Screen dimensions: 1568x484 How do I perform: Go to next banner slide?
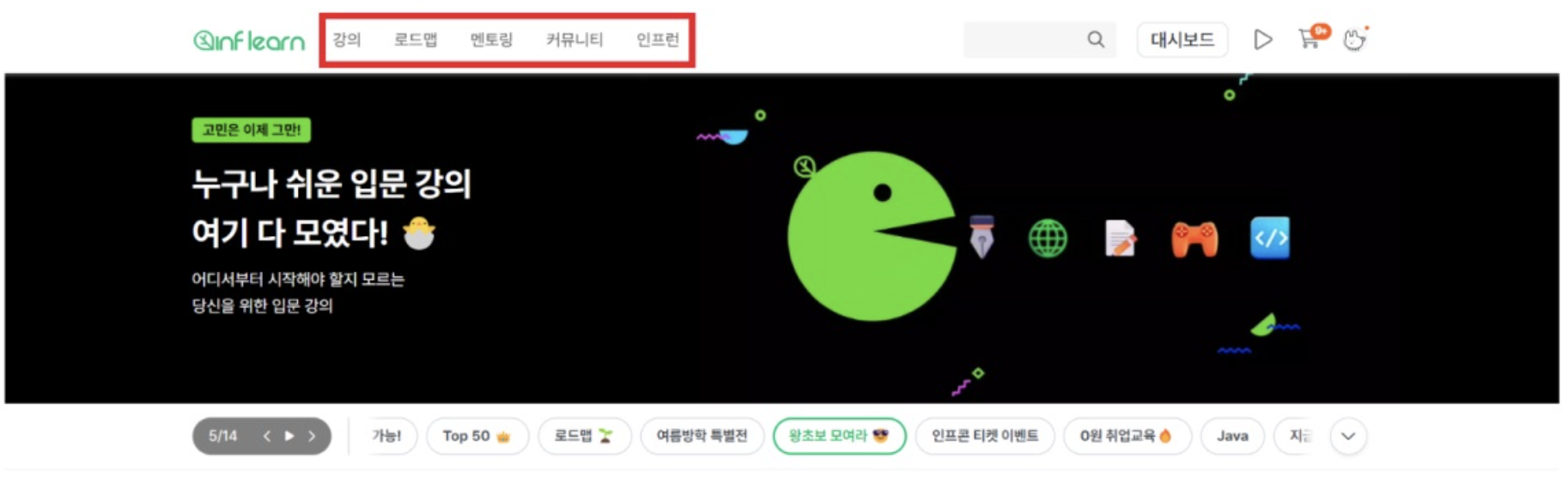click(x=312, y=436)
